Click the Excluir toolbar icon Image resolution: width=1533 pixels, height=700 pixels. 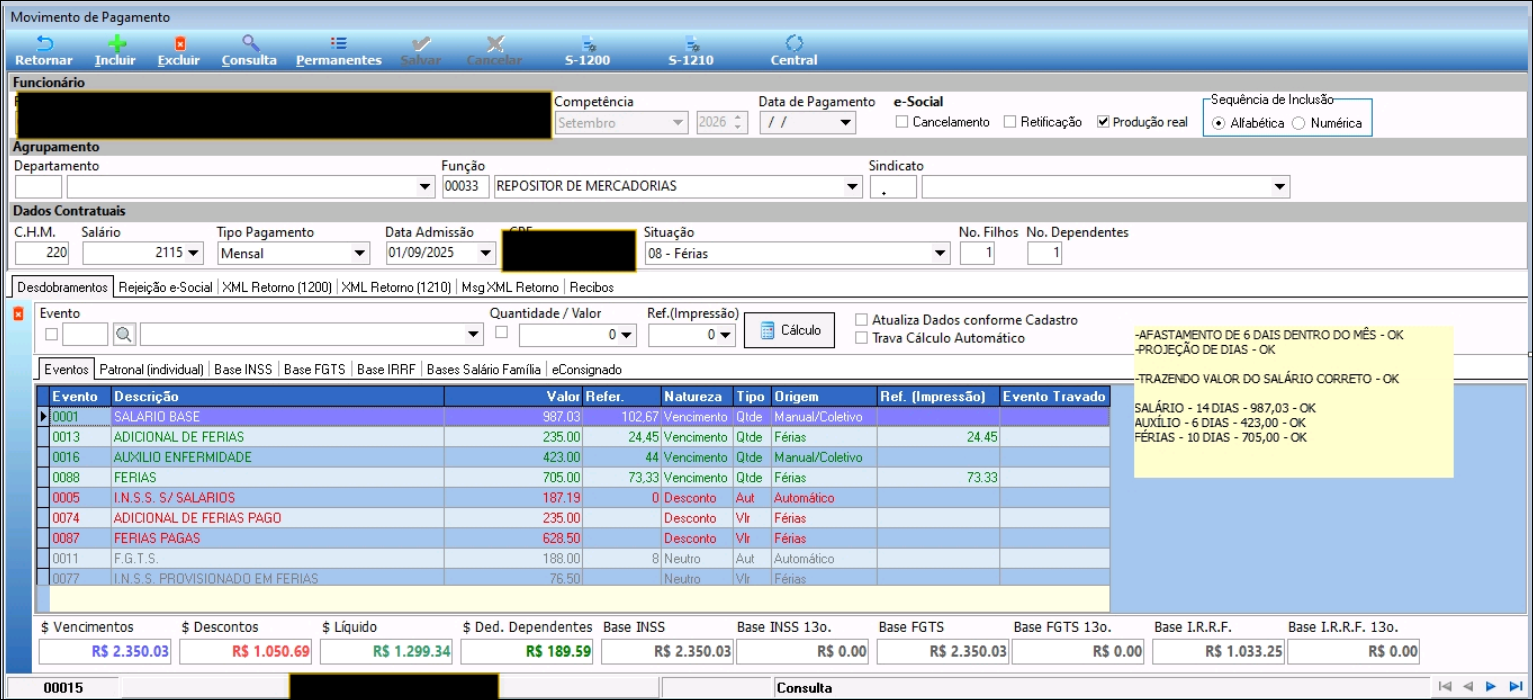179,51
